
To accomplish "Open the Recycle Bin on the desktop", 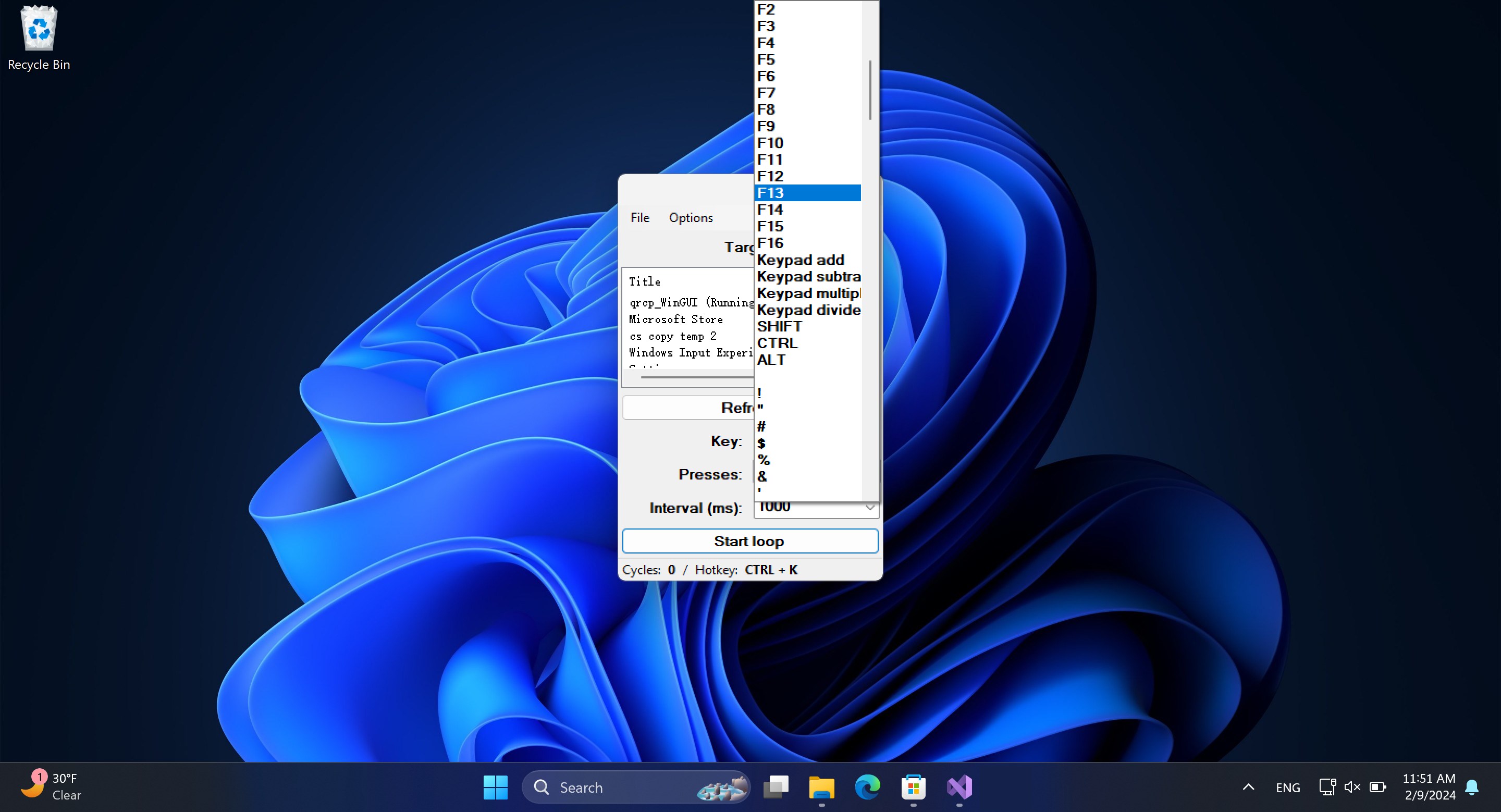I will (38, 28).
